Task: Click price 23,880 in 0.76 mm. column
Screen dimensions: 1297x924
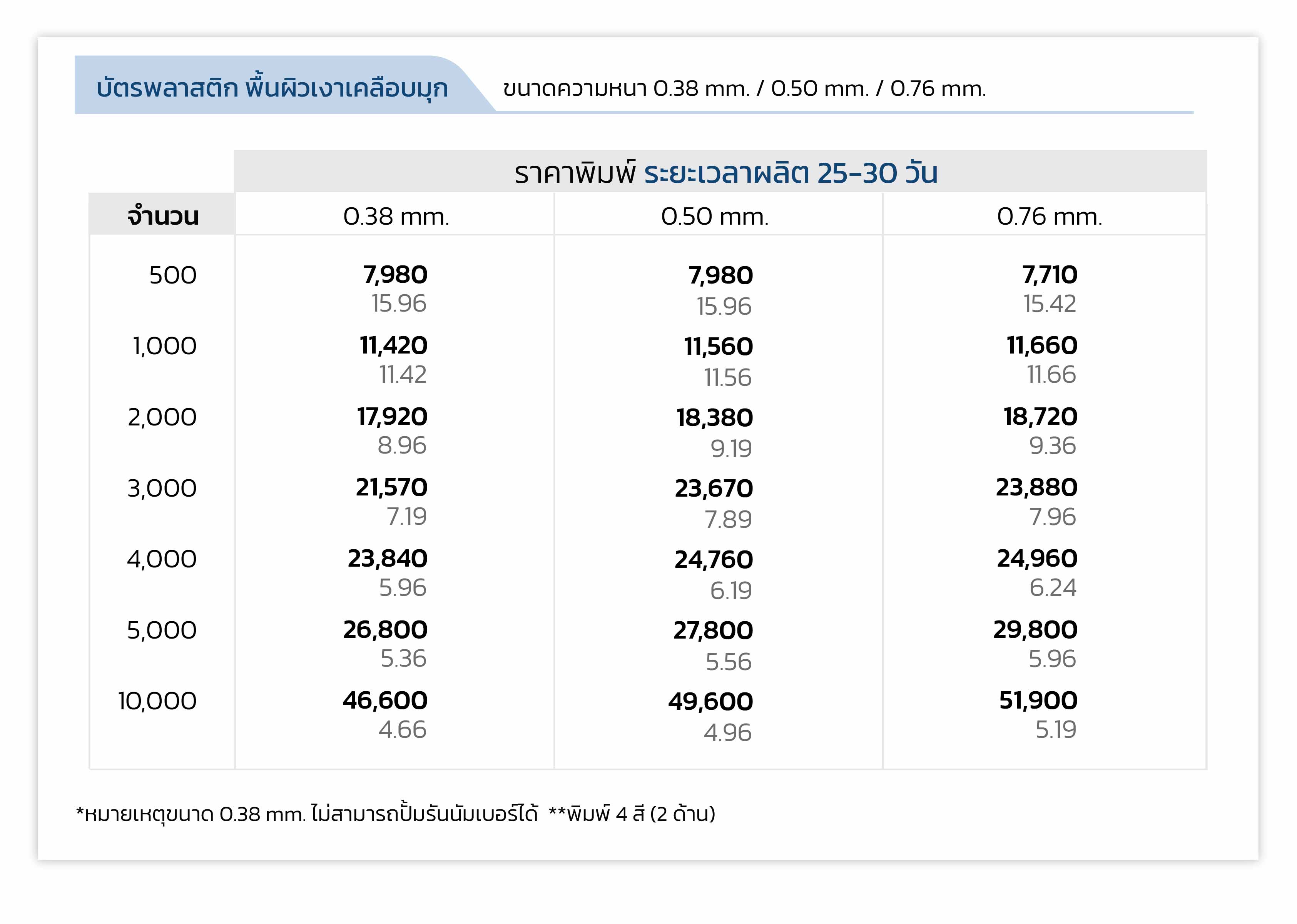Action: (x=1036, y=488)
